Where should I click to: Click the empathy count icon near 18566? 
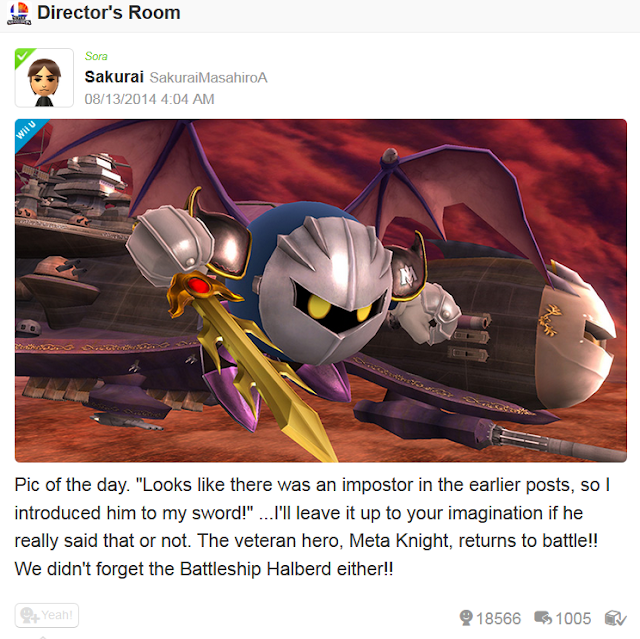[x=466, y=618]
